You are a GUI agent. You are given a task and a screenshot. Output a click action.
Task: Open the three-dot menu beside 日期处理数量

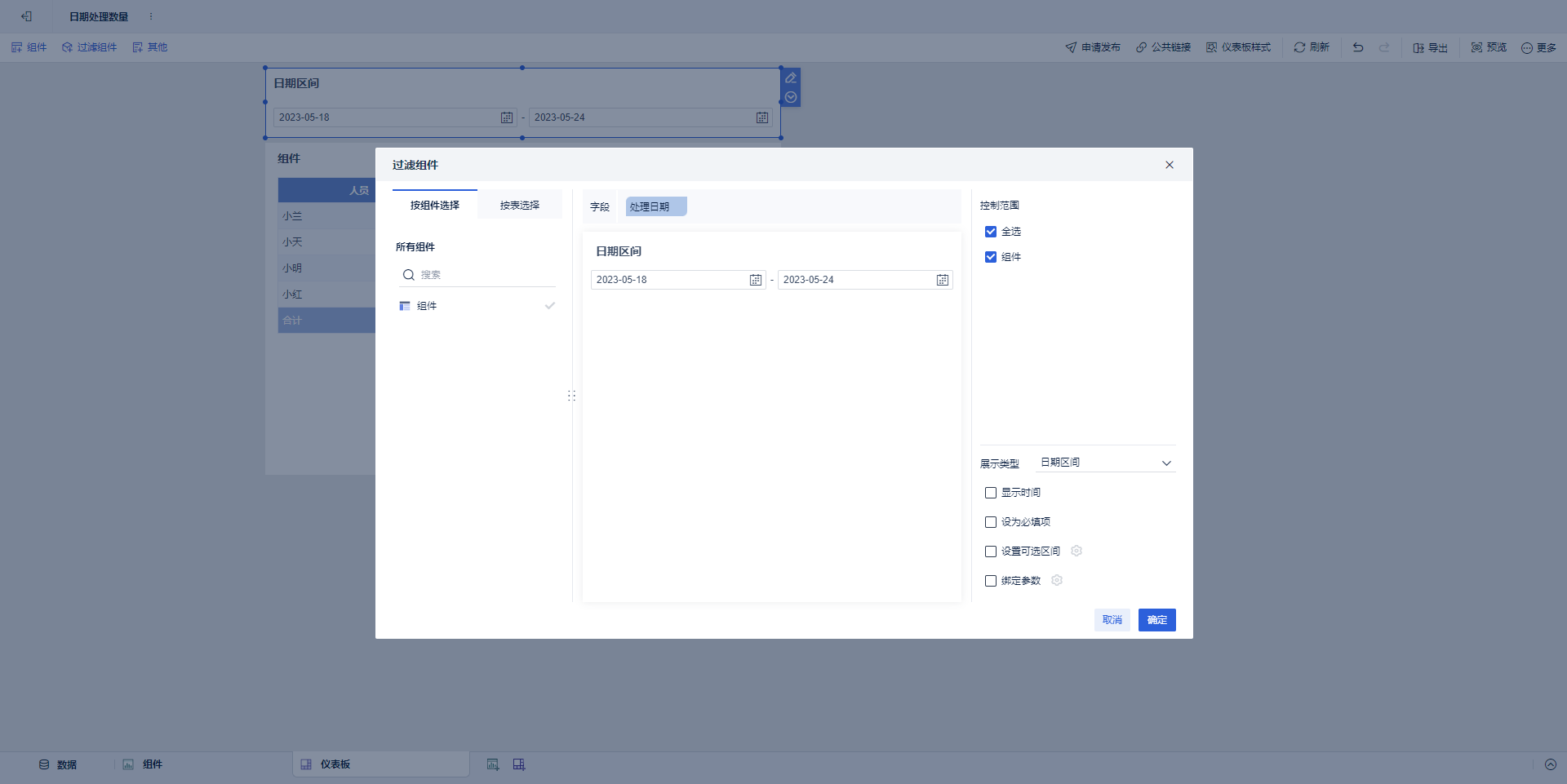pos(151,16)
